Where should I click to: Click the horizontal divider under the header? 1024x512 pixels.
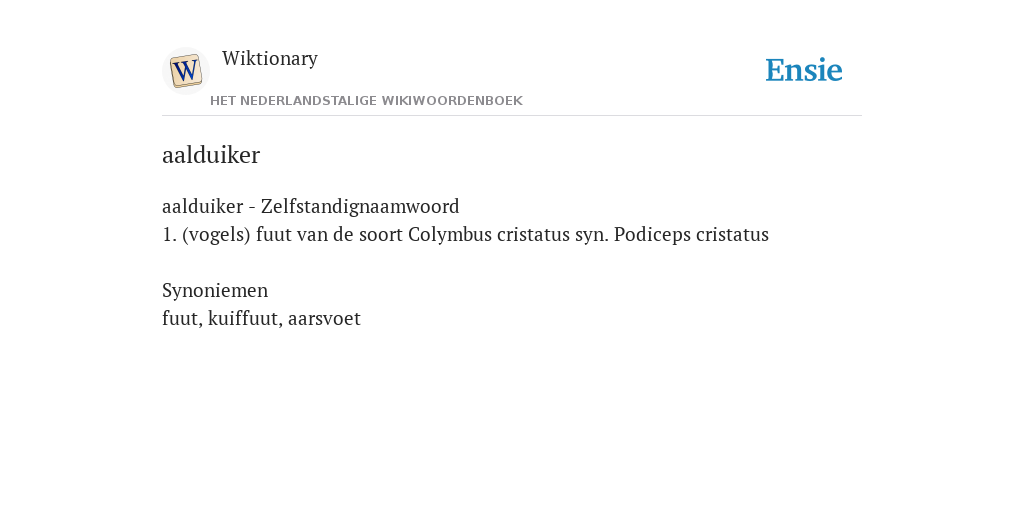pyautogui.click(x=512, y=116)
